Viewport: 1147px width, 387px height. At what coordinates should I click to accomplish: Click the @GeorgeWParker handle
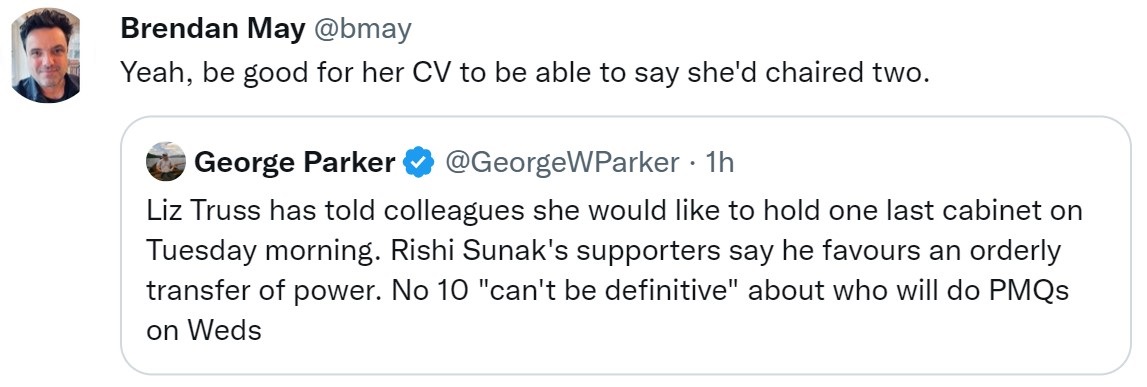562,162
